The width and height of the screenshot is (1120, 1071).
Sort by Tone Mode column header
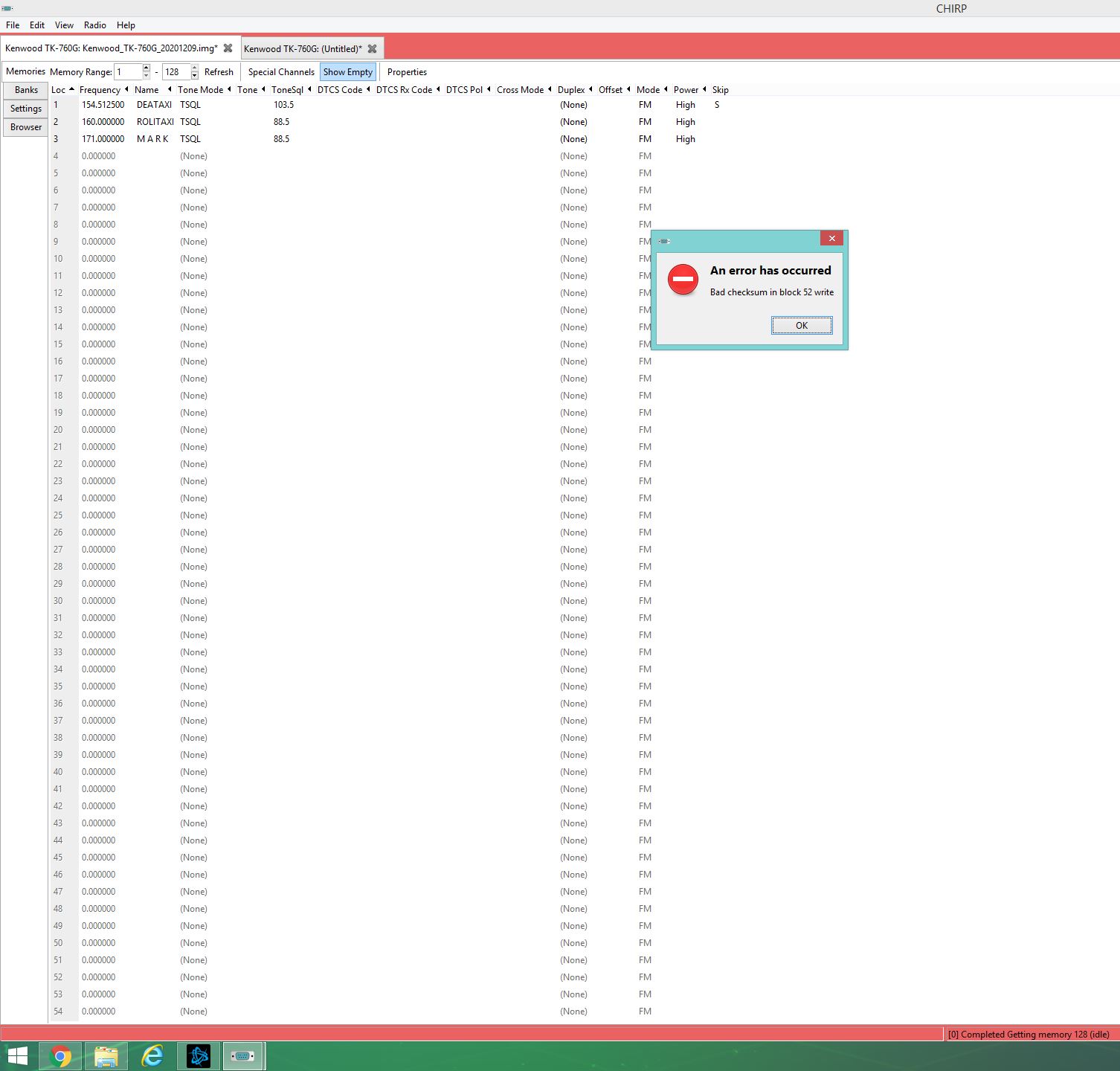[x=200, y=90]
